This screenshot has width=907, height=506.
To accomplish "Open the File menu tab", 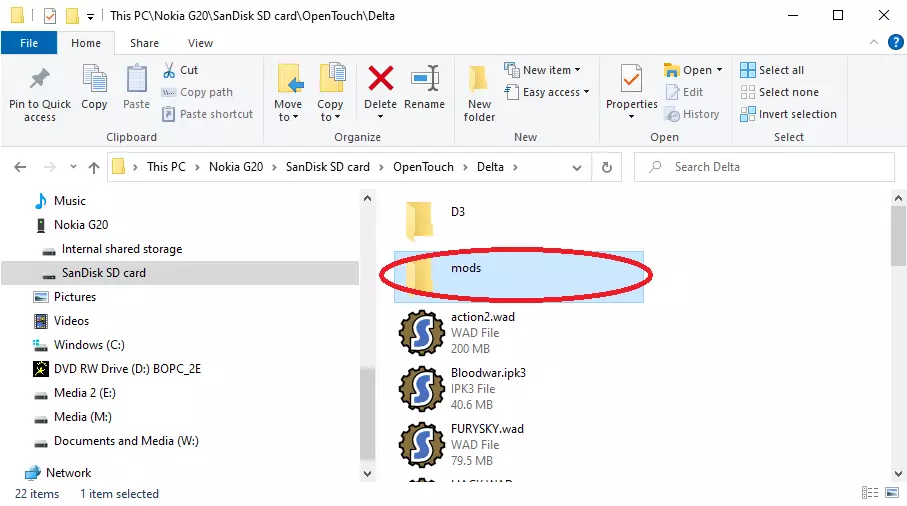I will pos(29,43).
